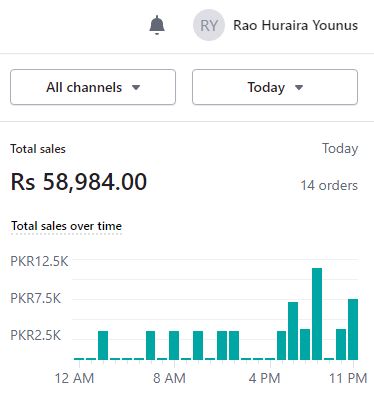Click the 11 PM axis label
Viewport: 374px width, 412px height.
tap(348, 378)
